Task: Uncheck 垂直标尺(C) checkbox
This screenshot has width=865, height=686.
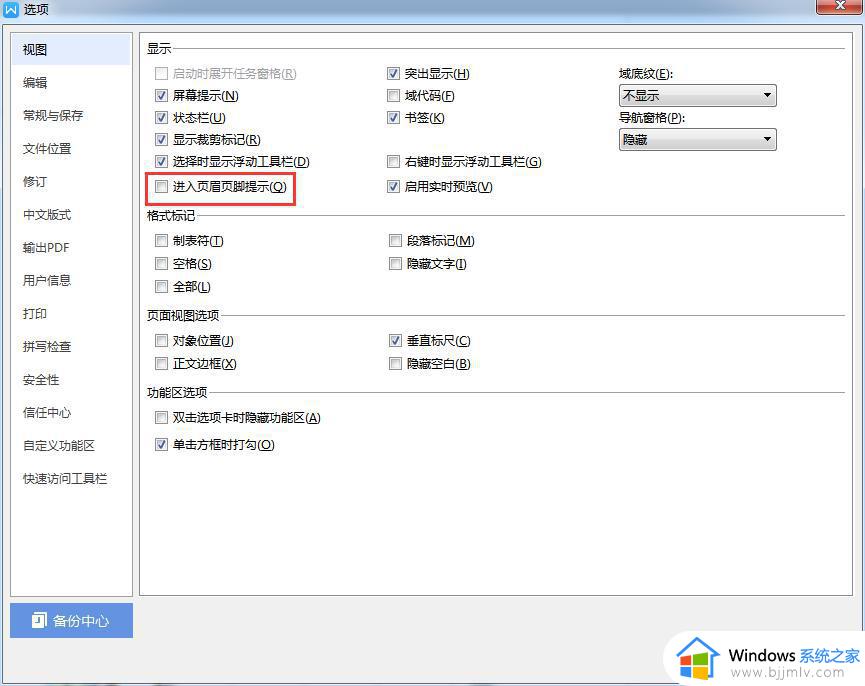Action: (x=395, y=340)
